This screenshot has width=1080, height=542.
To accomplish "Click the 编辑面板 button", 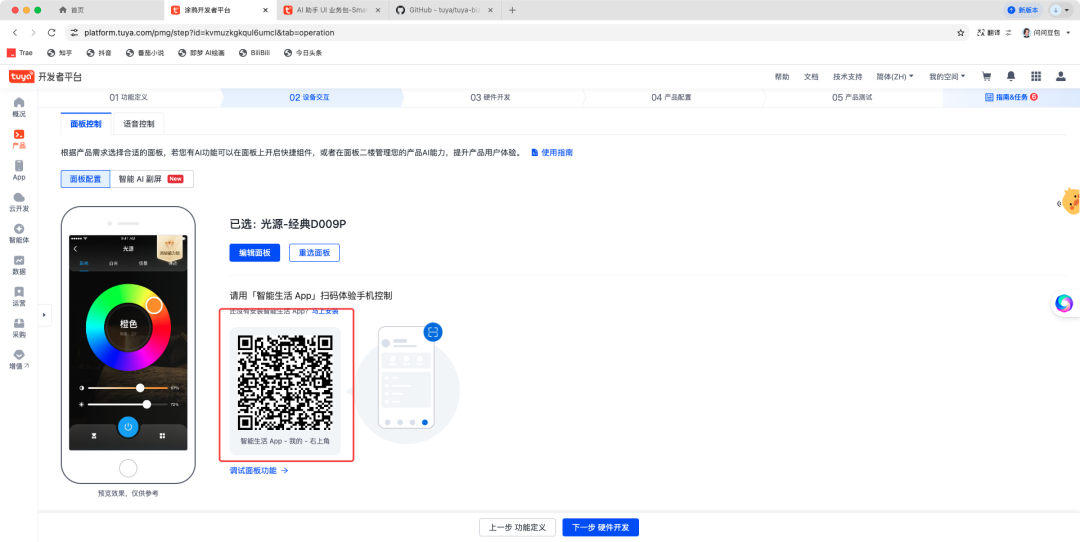I will tap(255, 253).
